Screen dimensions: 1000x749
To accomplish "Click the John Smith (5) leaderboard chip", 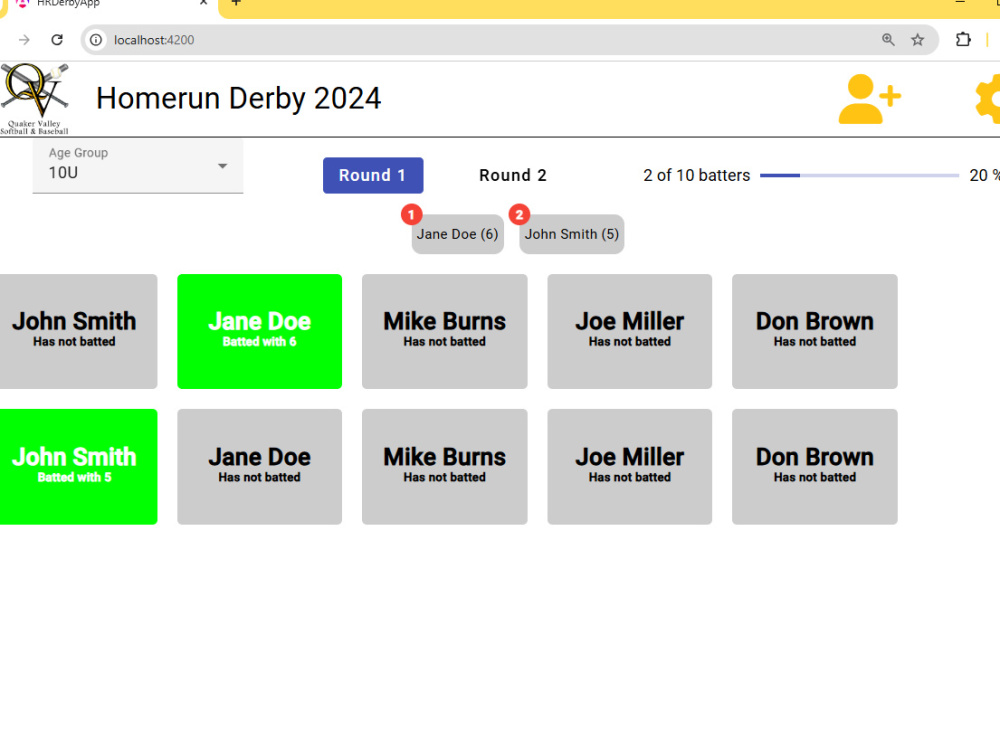I will 571,234.
